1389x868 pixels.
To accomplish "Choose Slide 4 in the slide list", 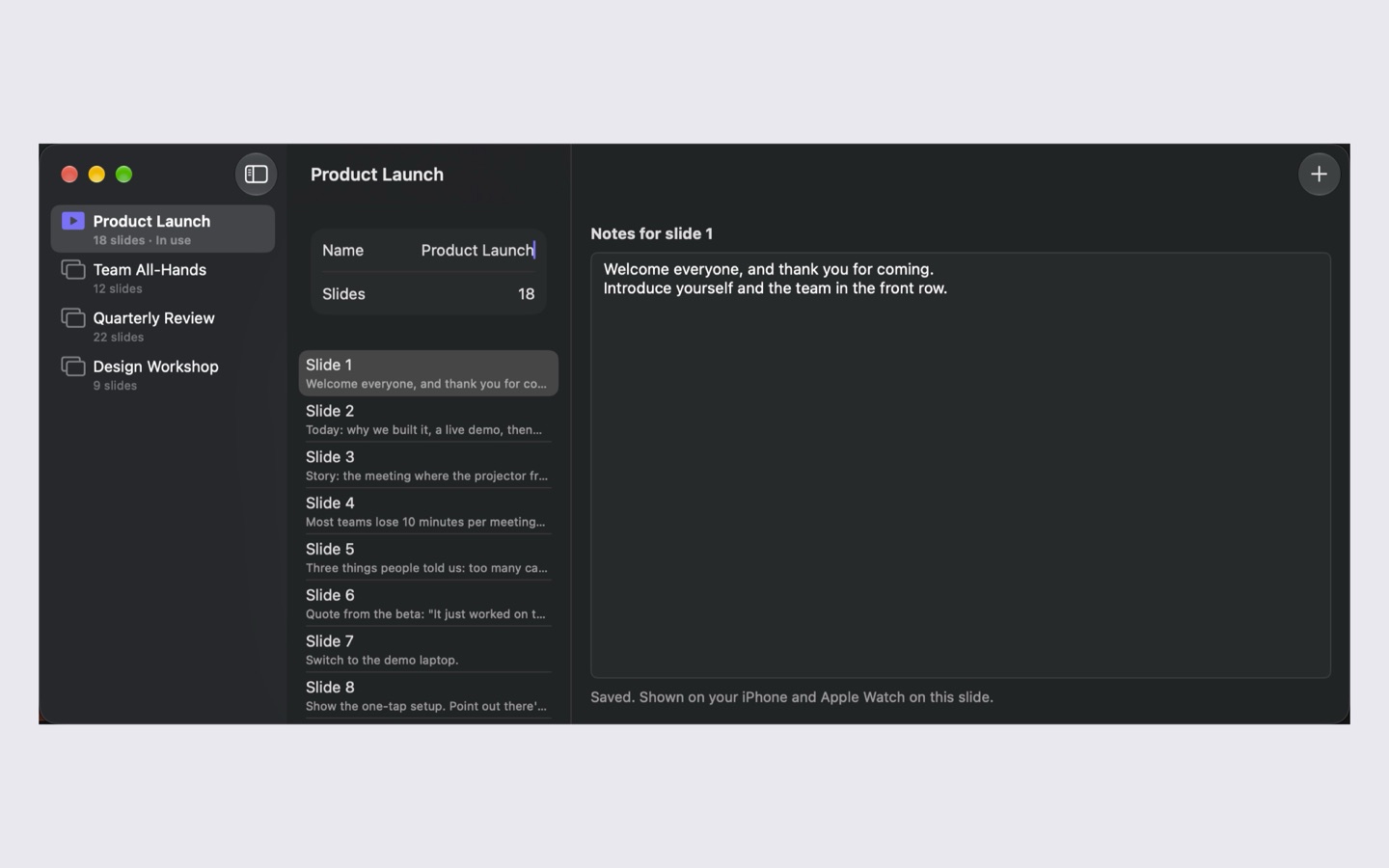I will (428, 512).
